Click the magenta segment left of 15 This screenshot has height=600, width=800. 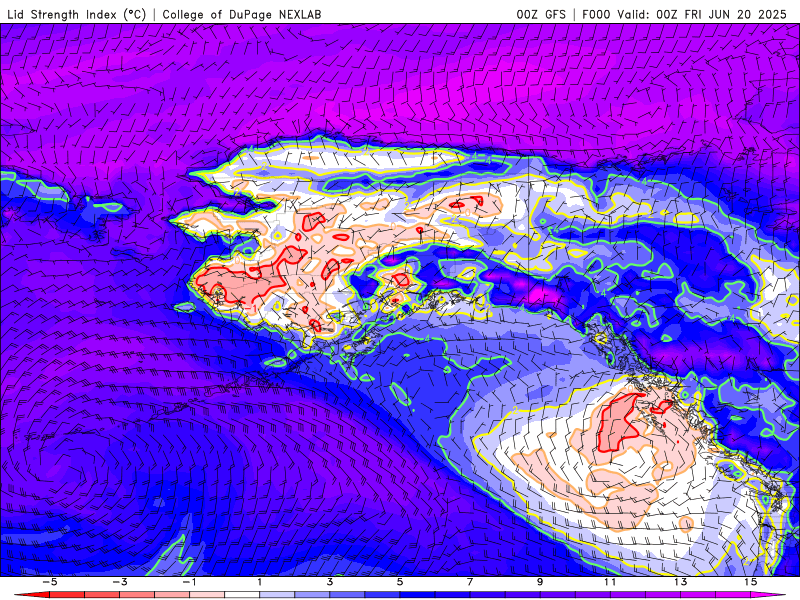point(733,595)
